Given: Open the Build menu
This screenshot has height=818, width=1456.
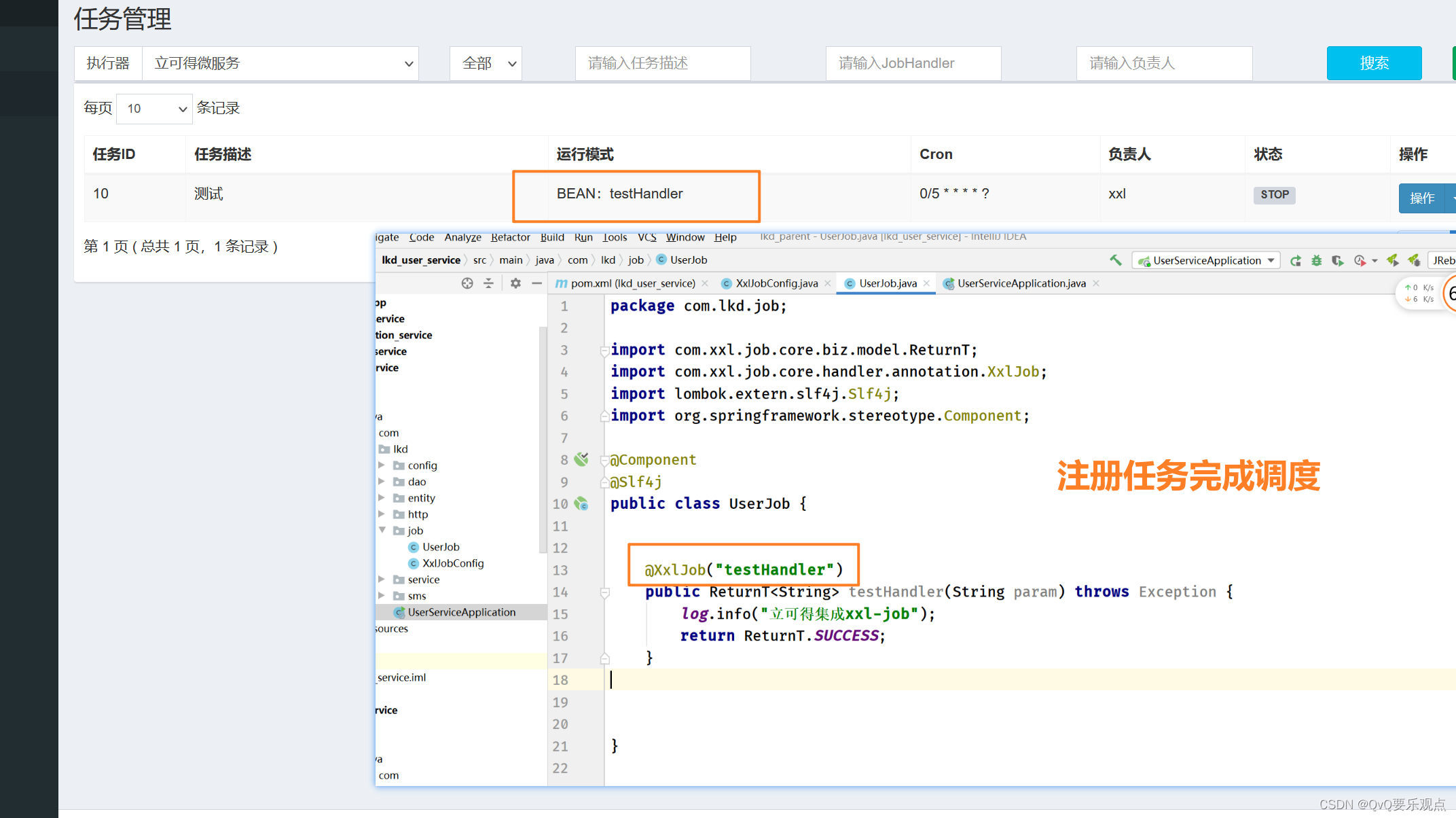Looking at the screenshot, I should 552,237.
